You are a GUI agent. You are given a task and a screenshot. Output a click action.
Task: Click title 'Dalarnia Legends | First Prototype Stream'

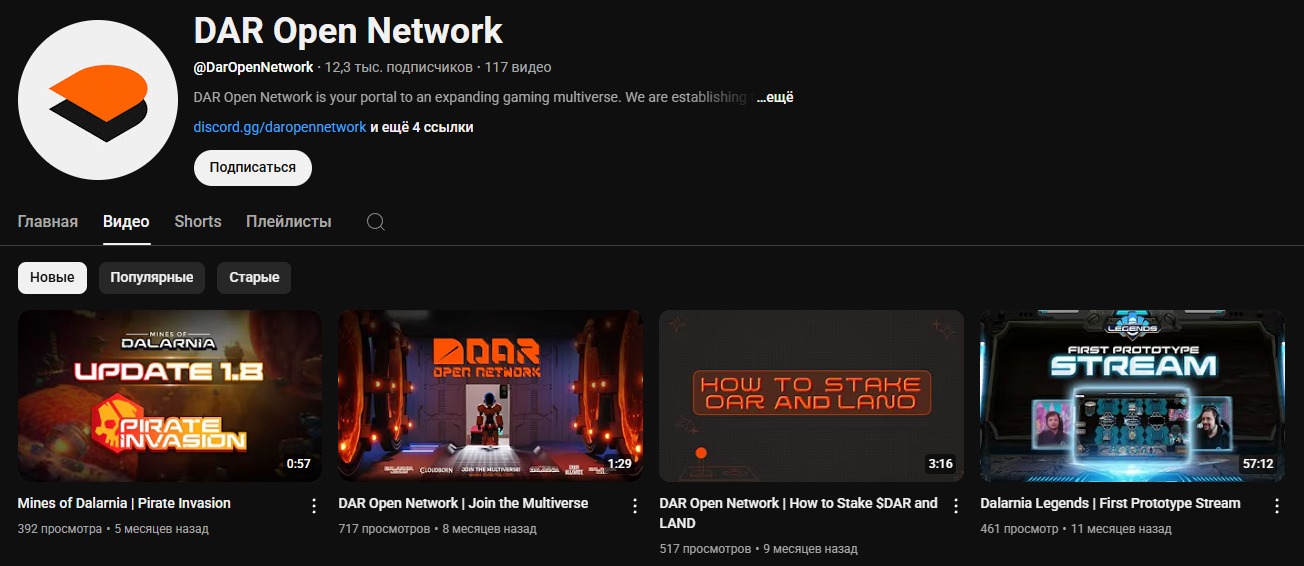(x=1111, y=503)
